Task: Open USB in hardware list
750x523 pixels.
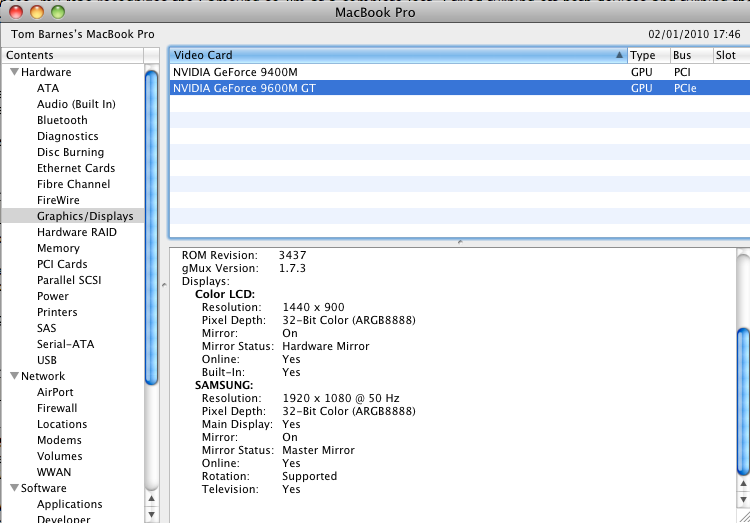Action: coord(47,360)
